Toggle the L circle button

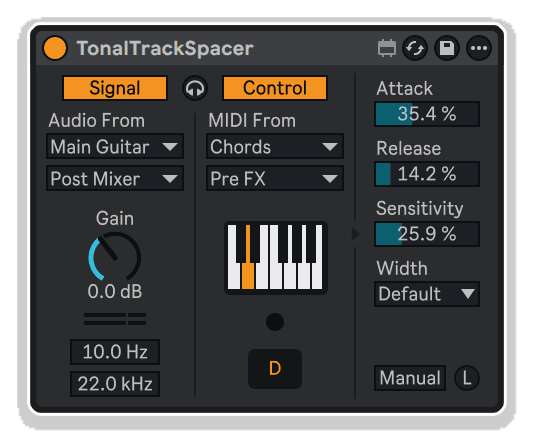click(x=467, y=378)
